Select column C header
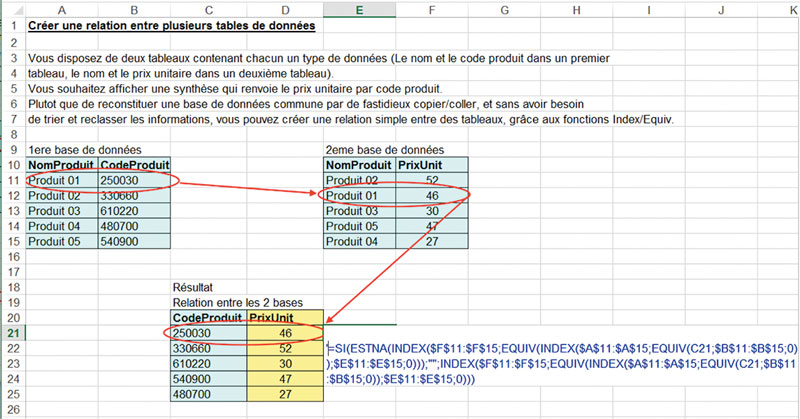The image size is (800, 419). (x=209, y=10)
